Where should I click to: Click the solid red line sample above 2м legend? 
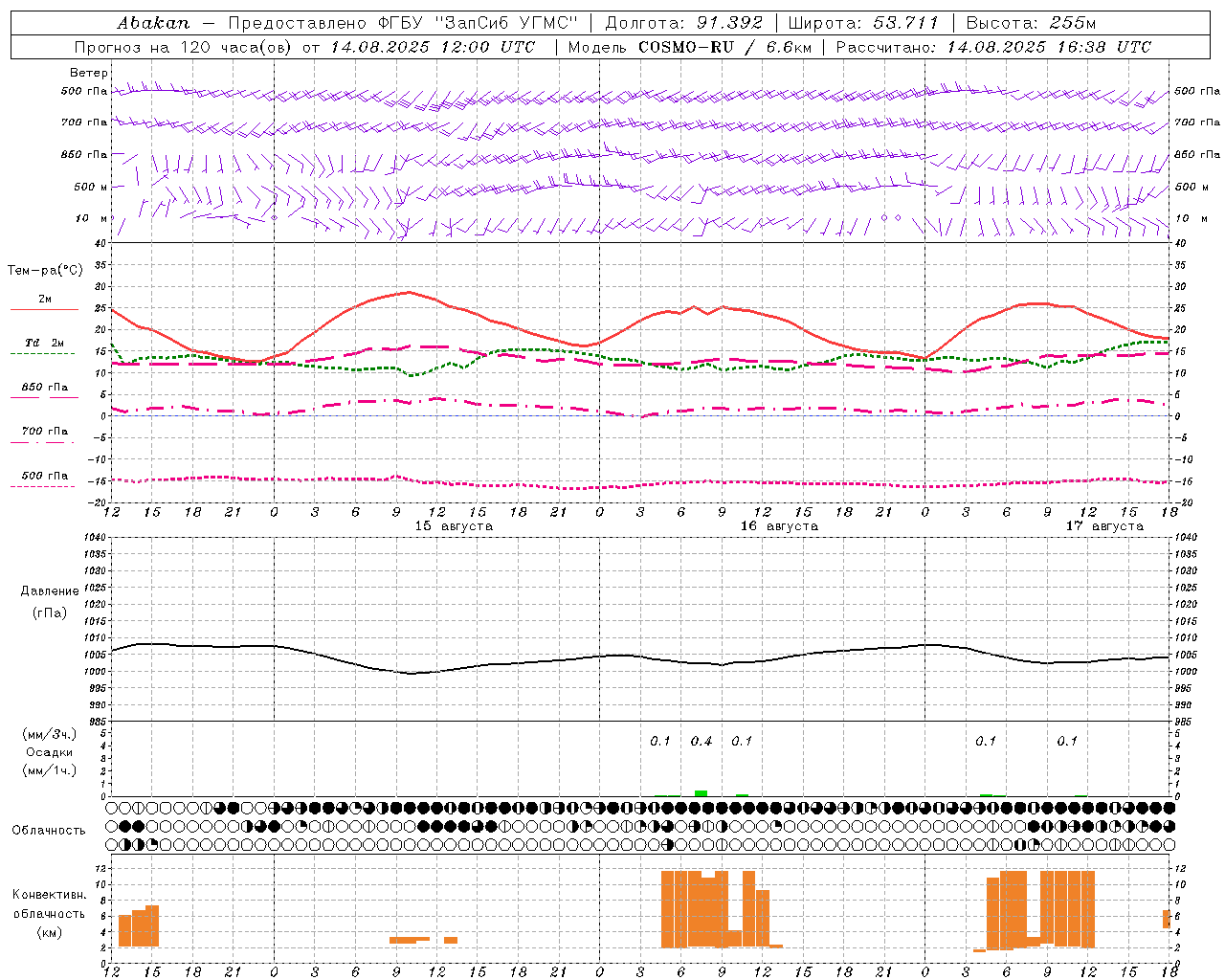(44, 310)
